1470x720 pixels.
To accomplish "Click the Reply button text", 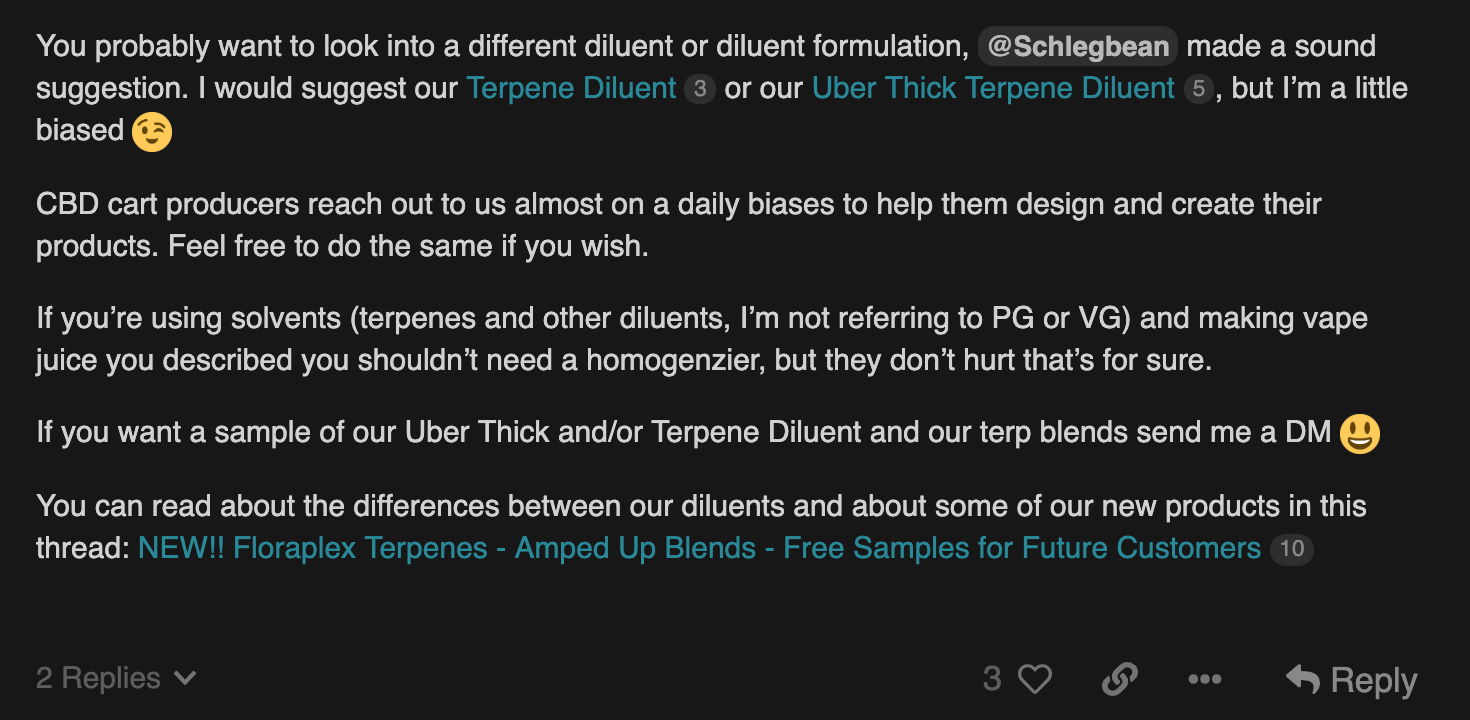I will [x=1374, y=680].
